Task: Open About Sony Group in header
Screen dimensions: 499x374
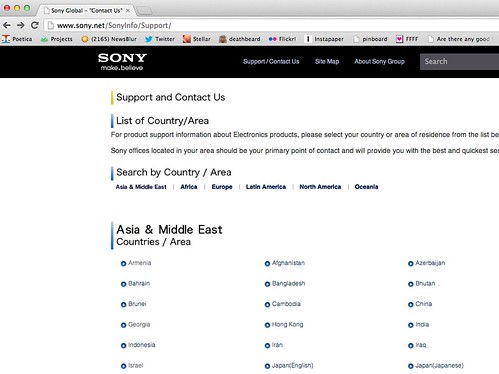Action: 379,61
